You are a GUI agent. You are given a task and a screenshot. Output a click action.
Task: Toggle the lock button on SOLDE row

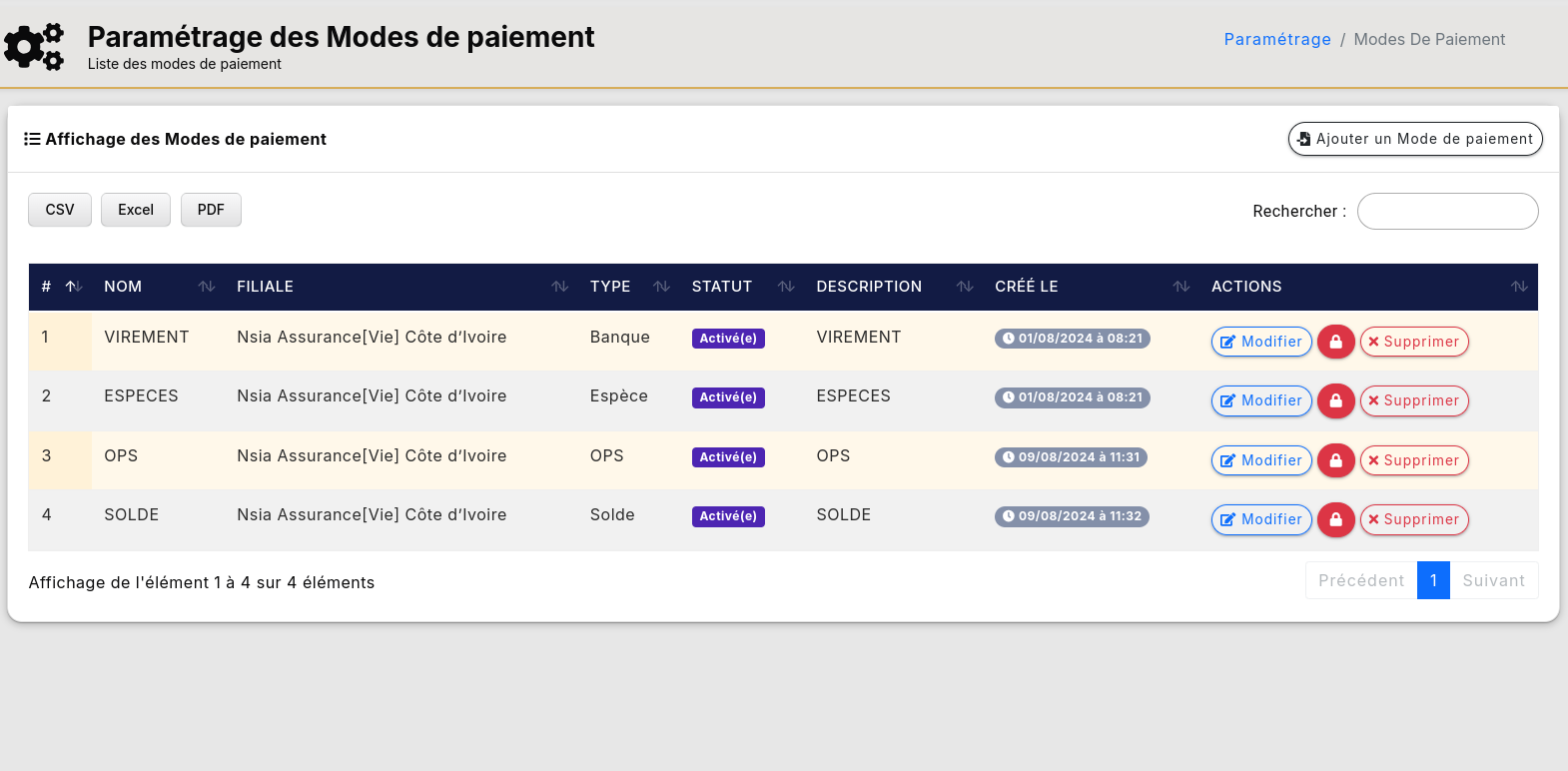(1335, 519)
